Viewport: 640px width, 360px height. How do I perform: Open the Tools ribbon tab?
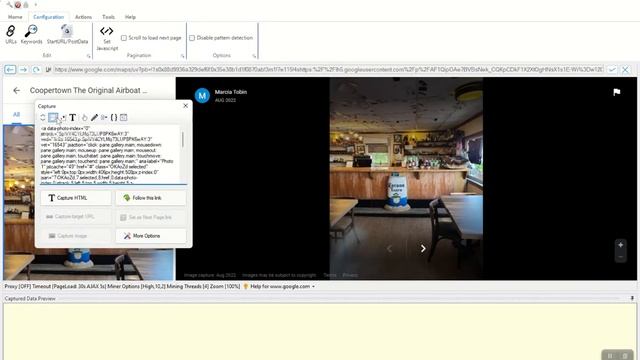pyautogui.click(x=108, y=17)
